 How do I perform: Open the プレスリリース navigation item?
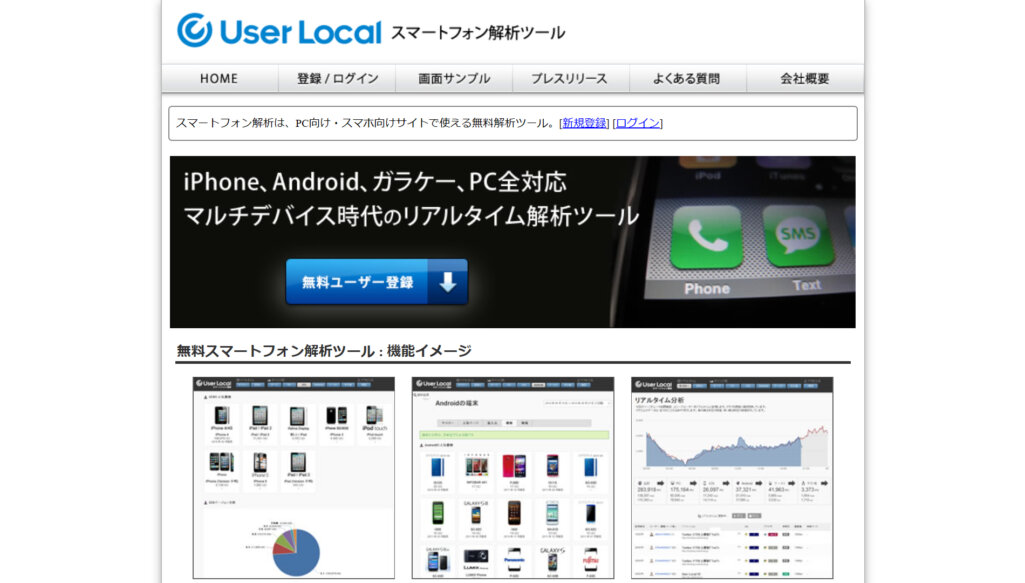pos(569,77)
